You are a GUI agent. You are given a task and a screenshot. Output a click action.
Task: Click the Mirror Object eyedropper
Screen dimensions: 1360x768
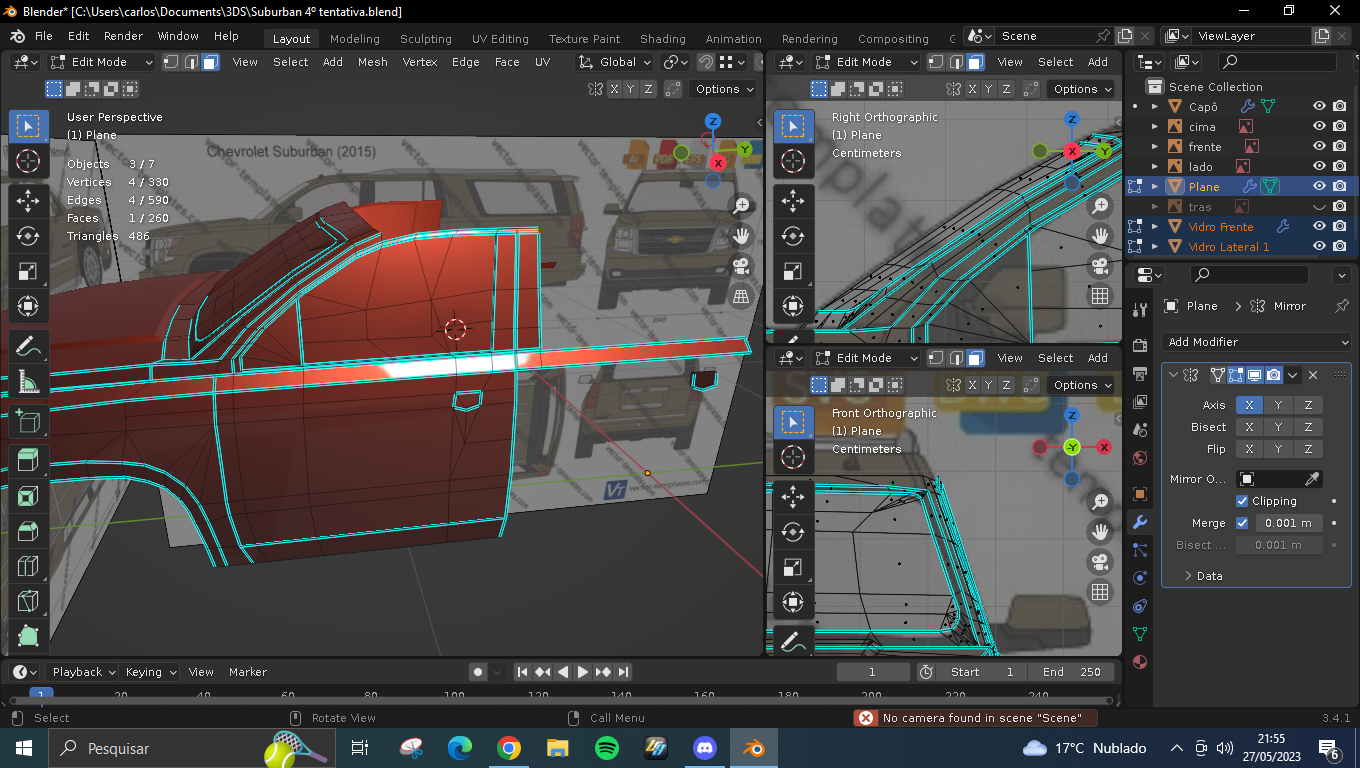[1312, 479]
